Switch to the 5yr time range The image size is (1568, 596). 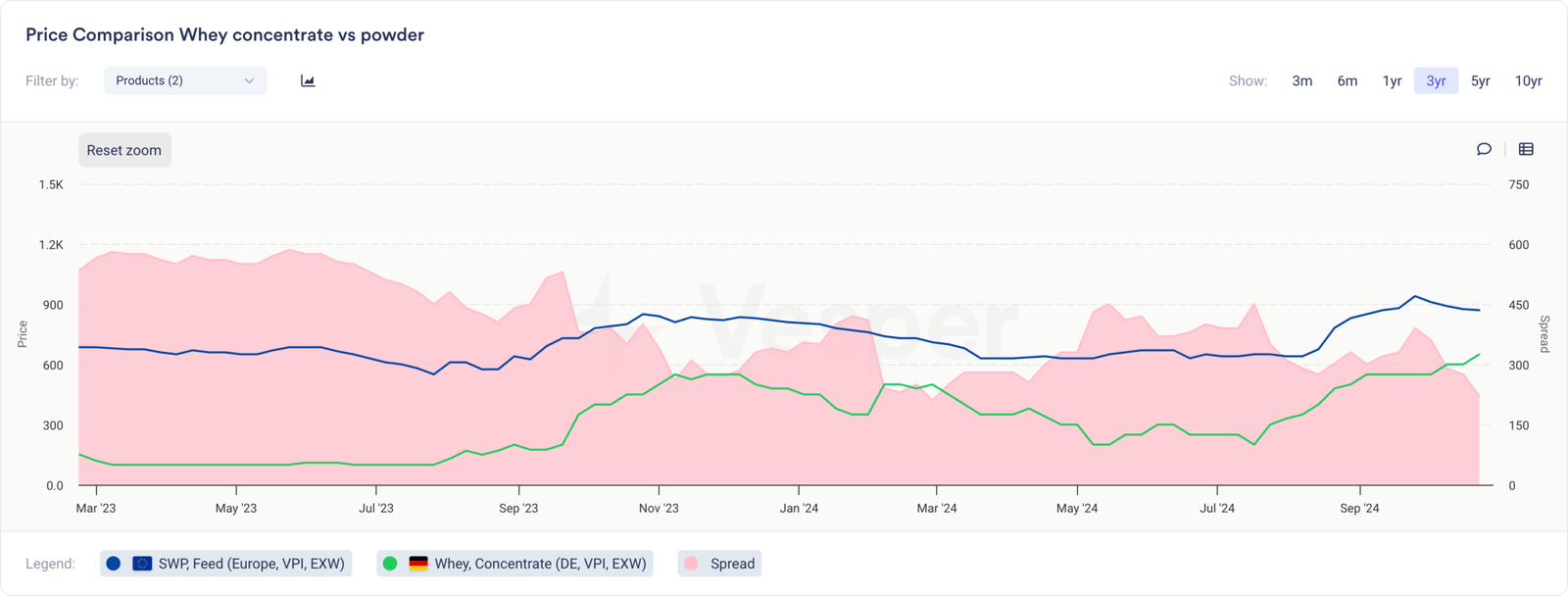[1480, 80]
